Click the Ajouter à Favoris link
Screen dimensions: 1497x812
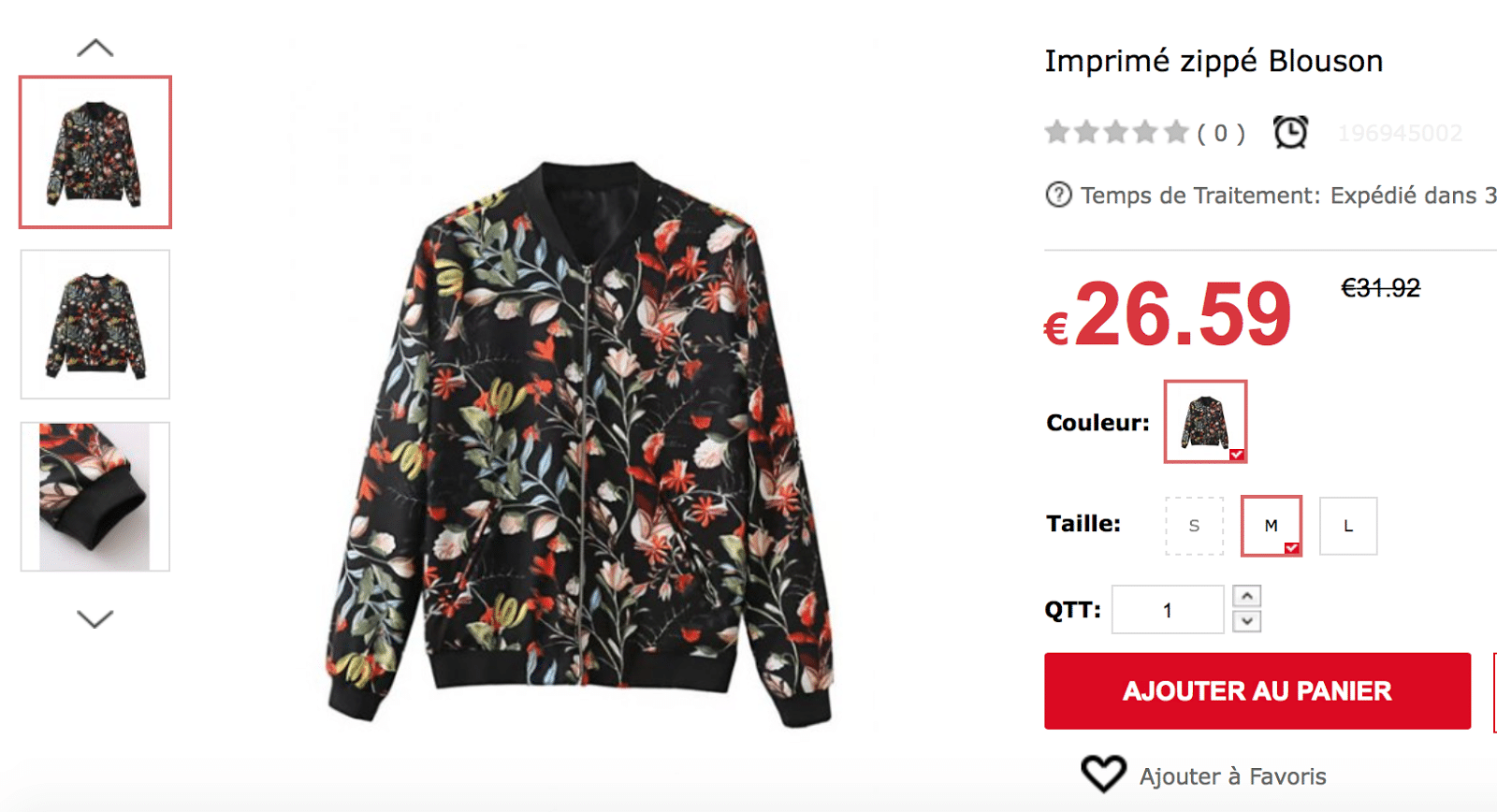(x=1232, y=776)
